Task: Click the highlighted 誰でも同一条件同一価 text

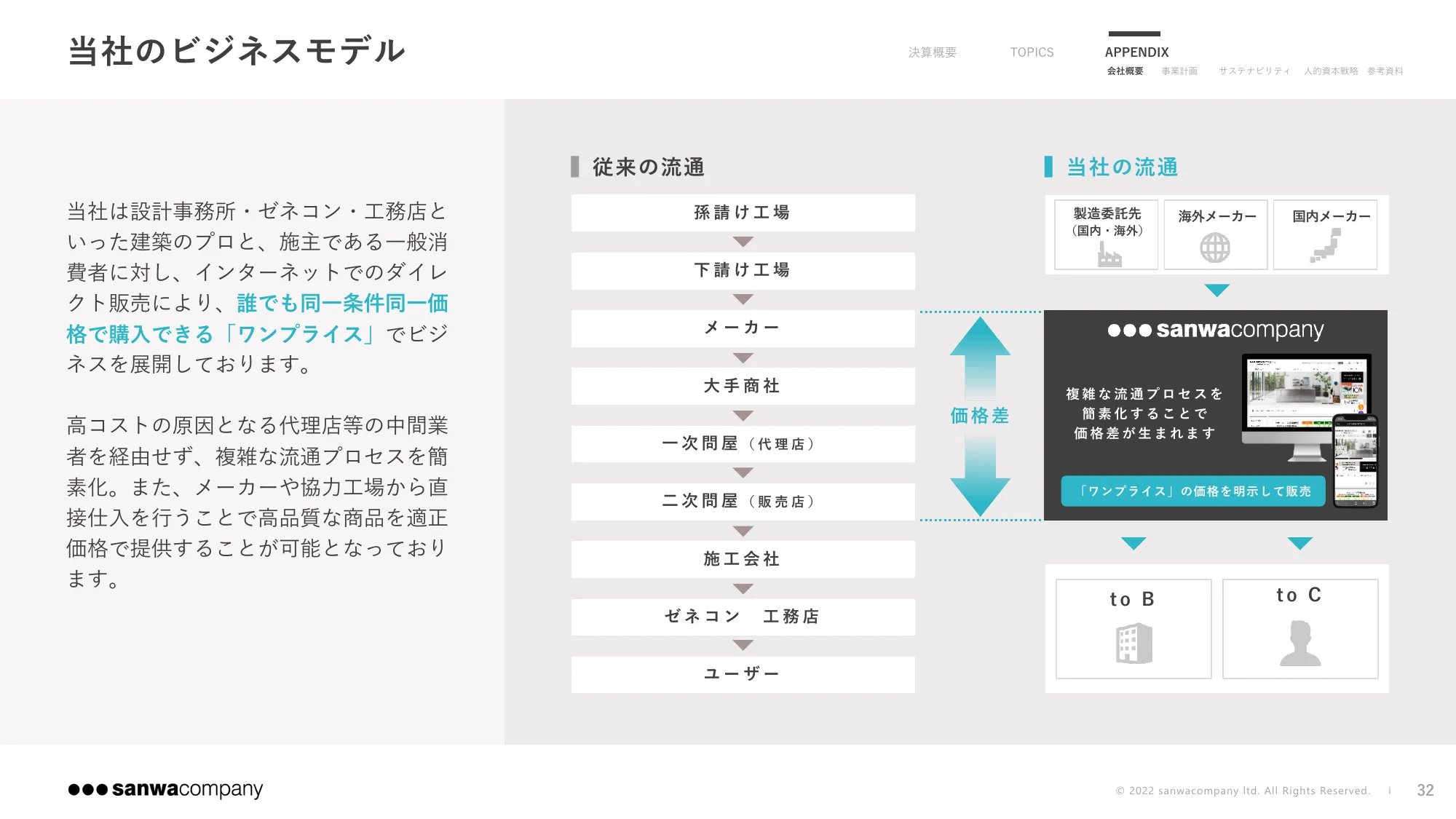Action: click(342, 302)
